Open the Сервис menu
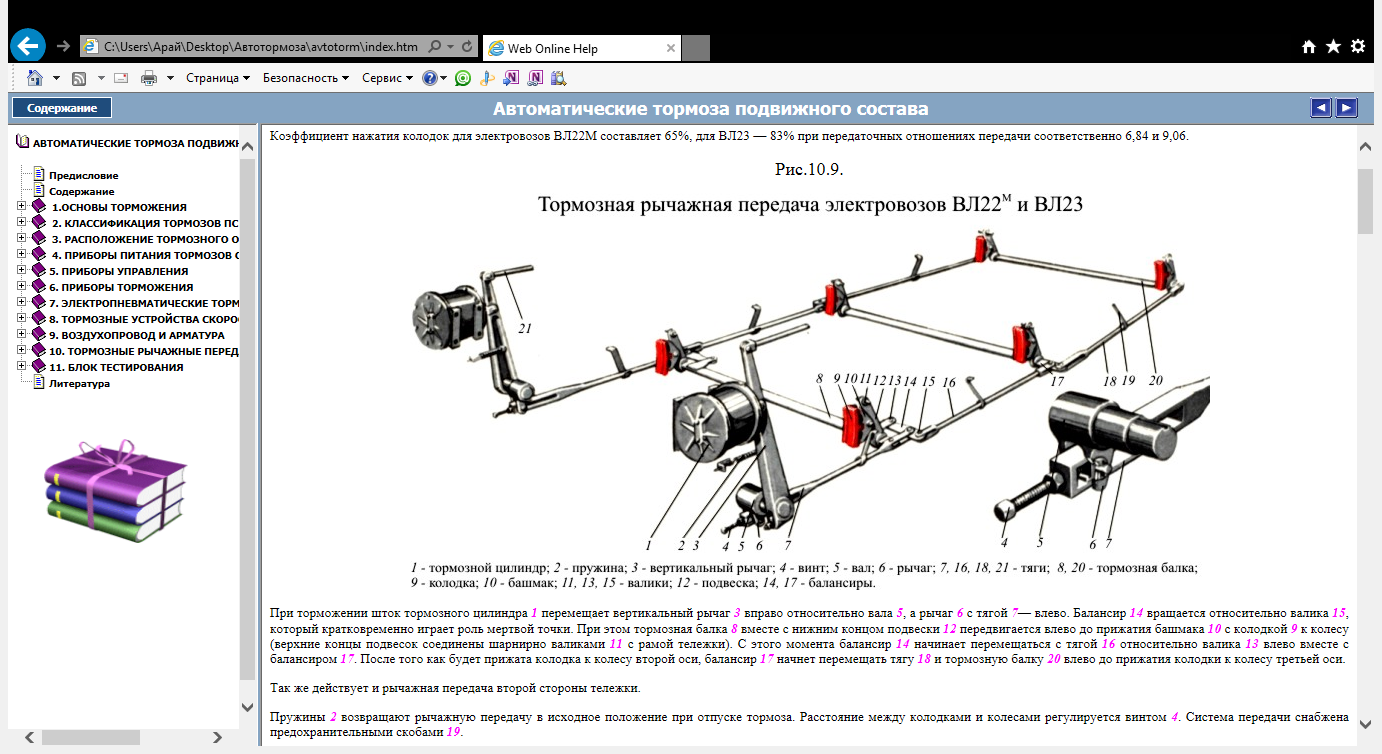The height and width of the screenshot is (754, 1382). pyautogui.click(x=387, y=77)
